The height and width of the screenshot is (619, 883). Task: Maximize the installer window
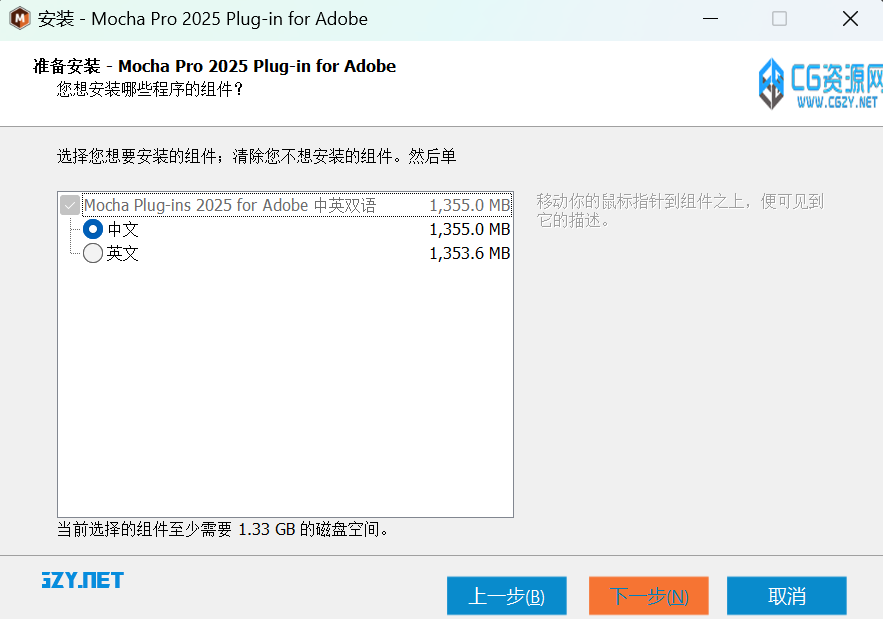click(x=780, y=19)
